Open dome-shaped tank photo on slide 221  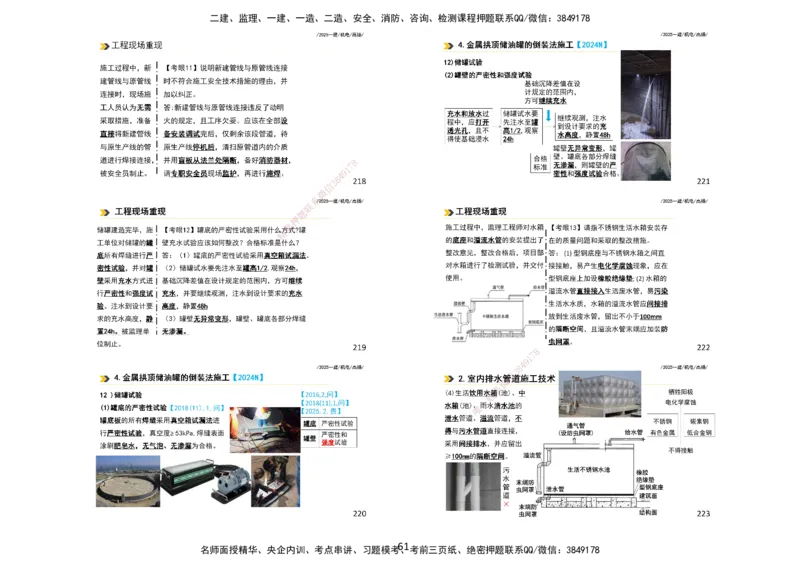pos(645,161)
